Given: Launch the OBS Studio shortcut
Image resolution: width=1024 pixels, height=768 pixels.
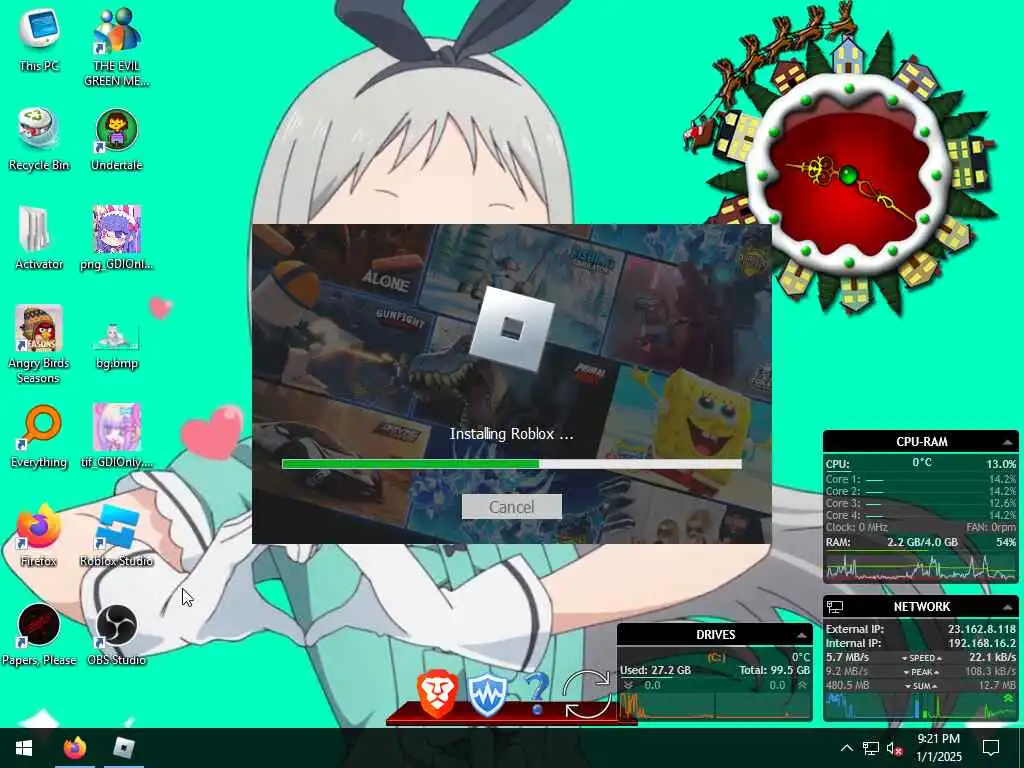Looking at the screenshot, I should click(x=116, y=635).
